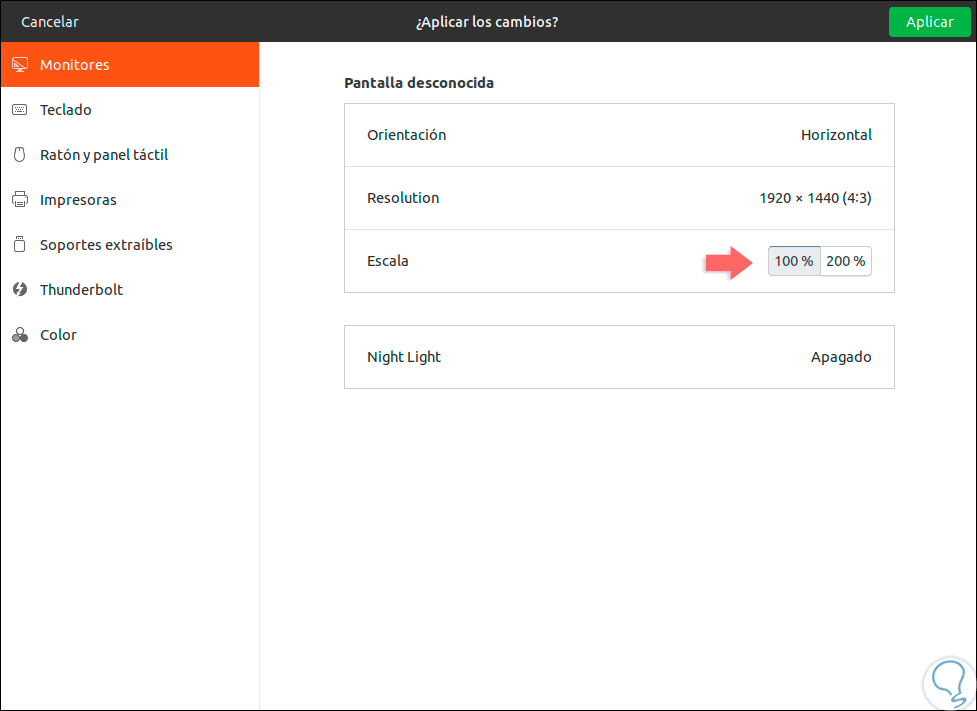
Task: Click the Night Light label
Action: pos(404,357)
